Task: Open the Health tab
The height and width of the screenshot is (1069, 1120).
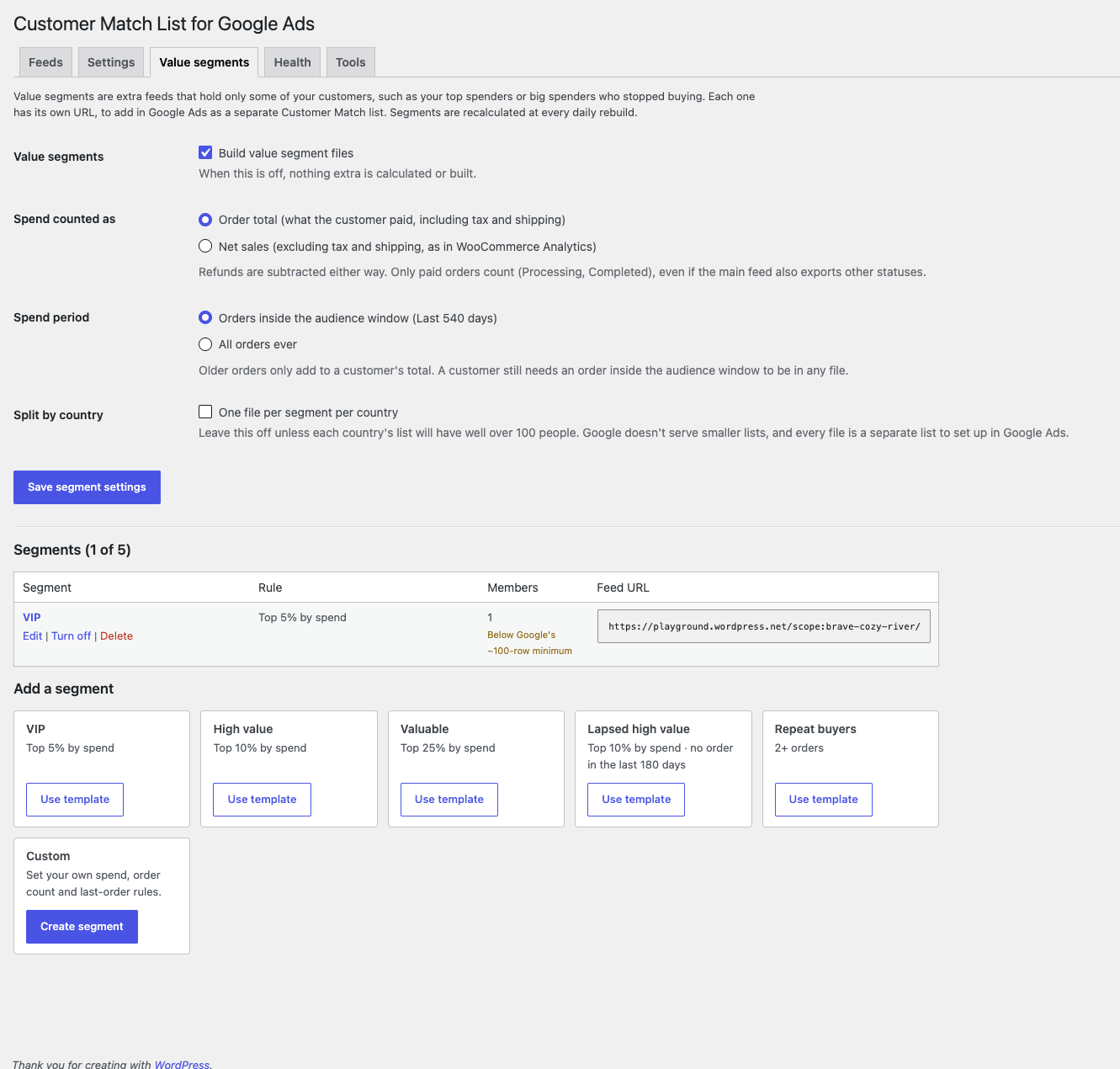Action: coord(293,62)
